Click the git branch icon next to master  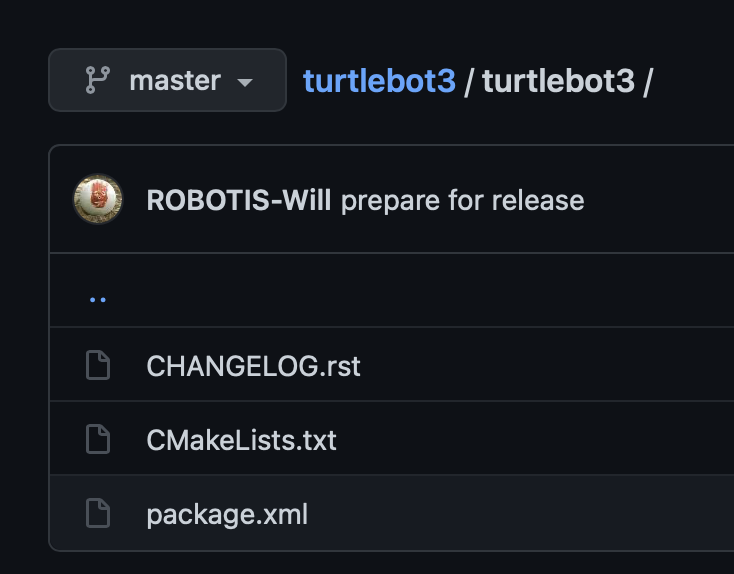click(98, 80)
